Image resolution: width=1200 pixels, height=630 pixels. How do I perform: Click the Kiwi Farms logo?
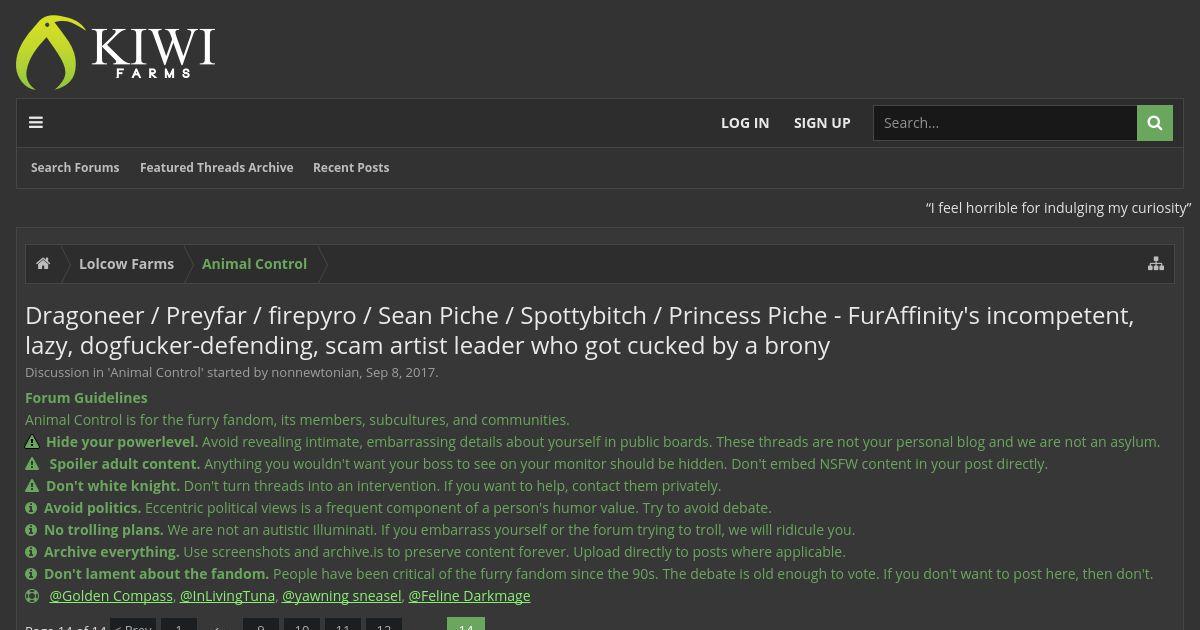(x=116, y=52)
